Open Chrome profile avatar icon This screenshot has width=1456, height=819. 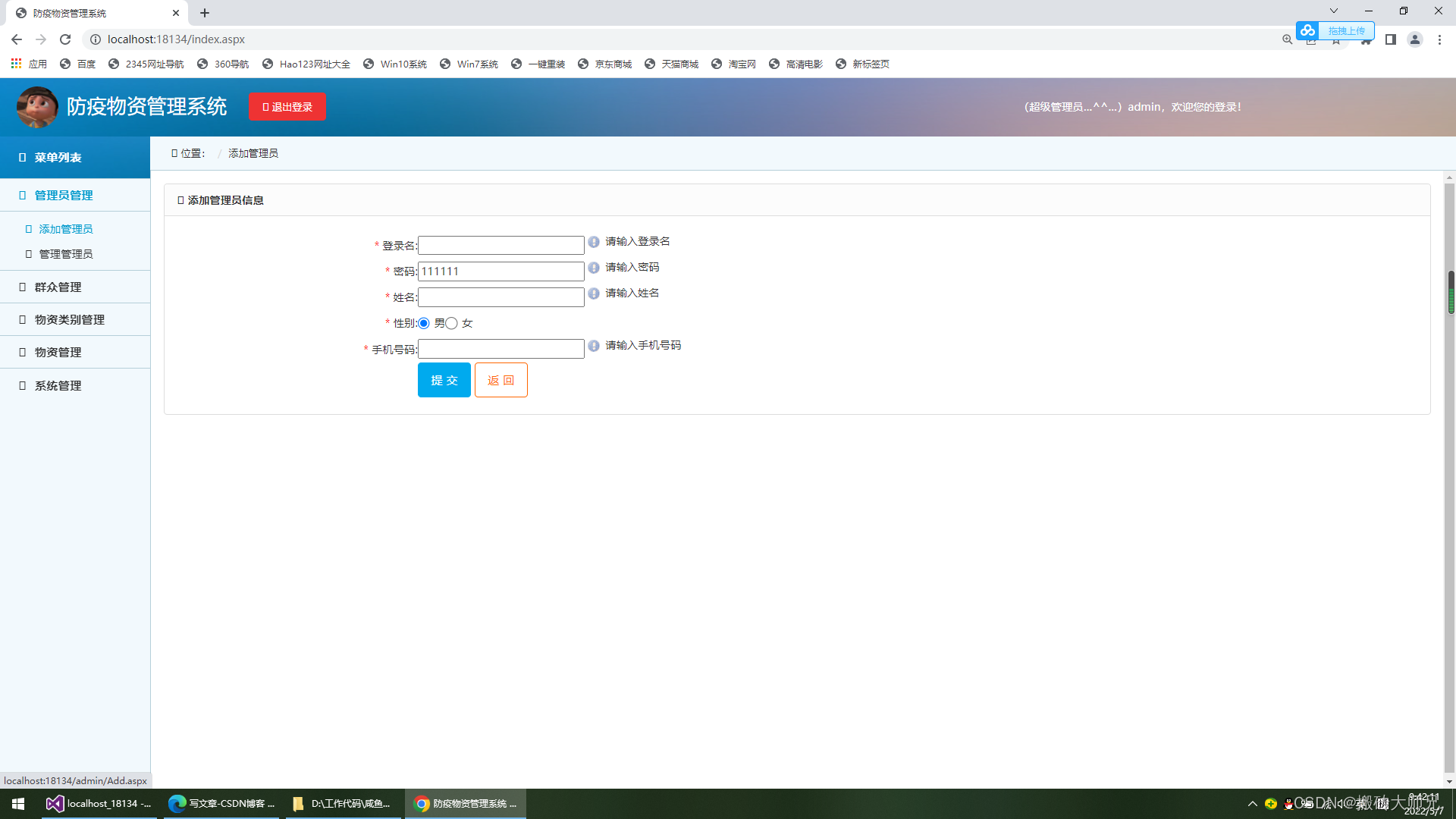coord(1414,39)
